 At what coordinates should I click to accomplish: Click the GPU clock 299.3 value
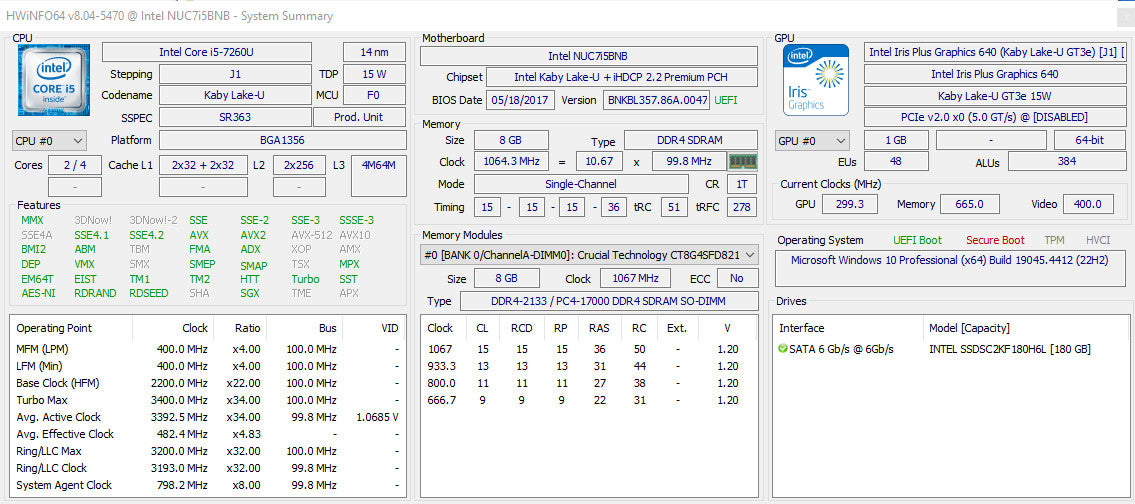[x=851, y=204]
